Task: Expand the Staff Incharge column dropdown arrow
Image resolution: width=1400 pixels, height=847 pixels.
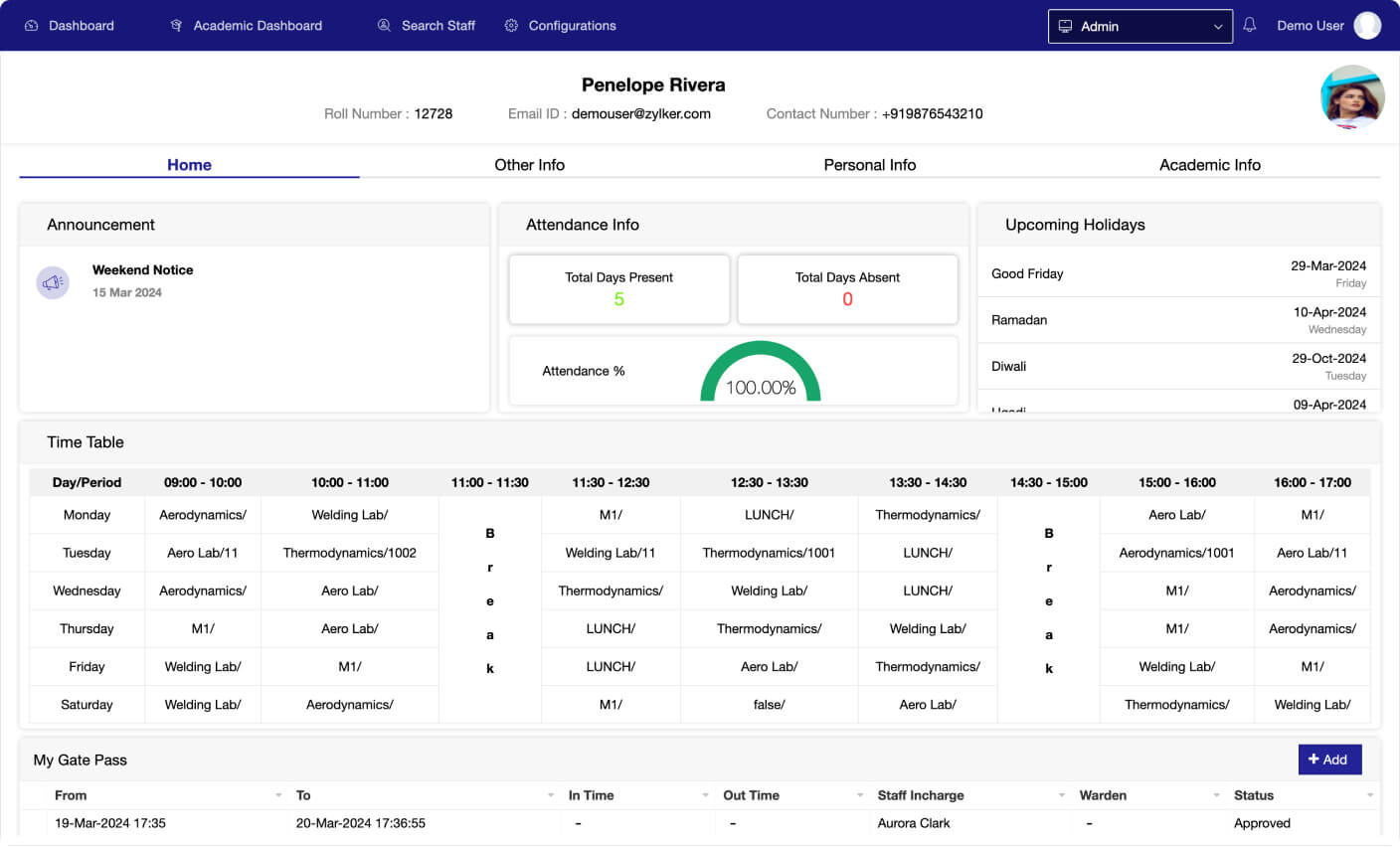Action: point(1062,795)
